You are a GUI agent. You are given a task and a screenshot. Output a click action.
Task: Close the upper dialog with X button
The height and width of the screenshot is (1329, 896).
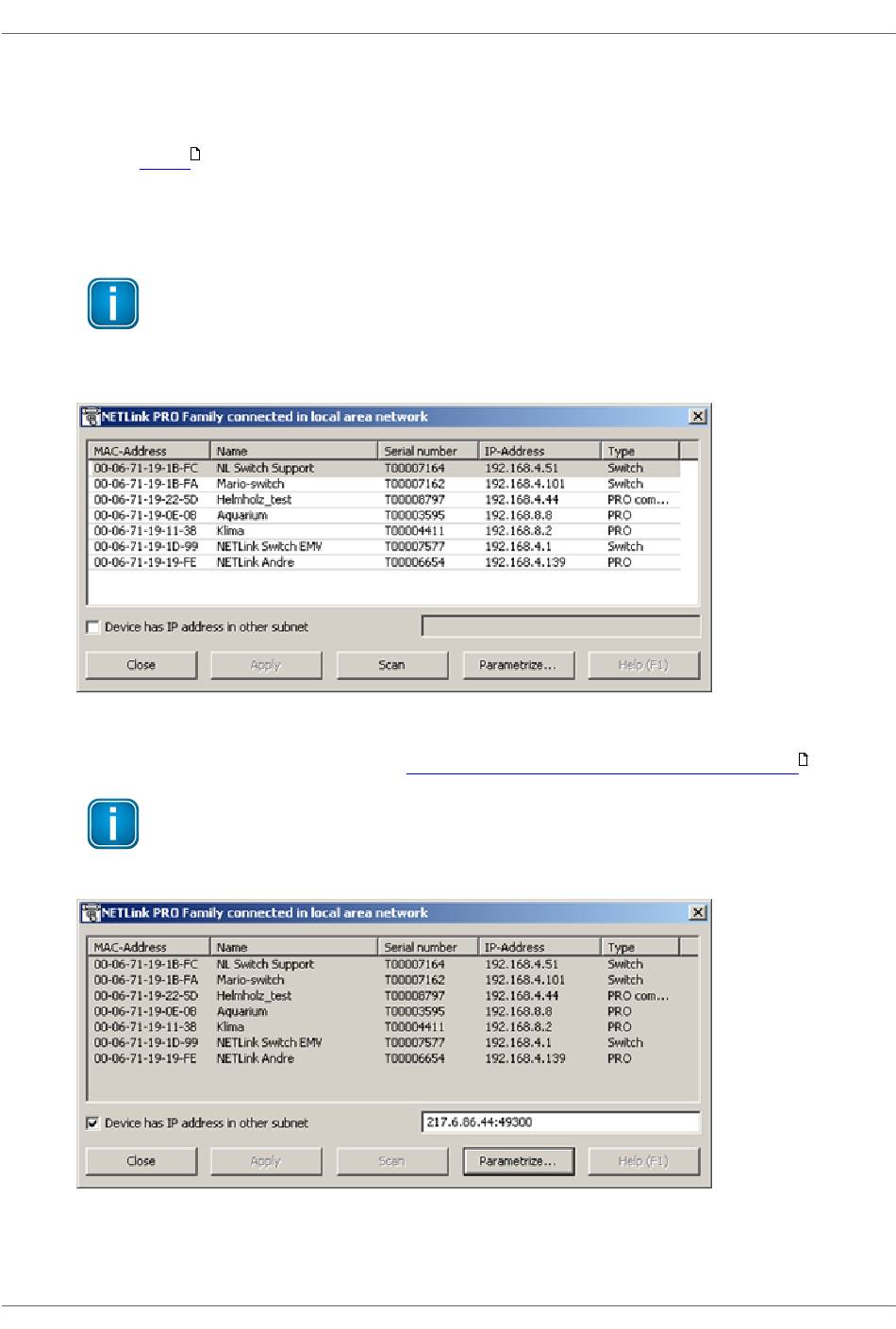pos(698,417)
